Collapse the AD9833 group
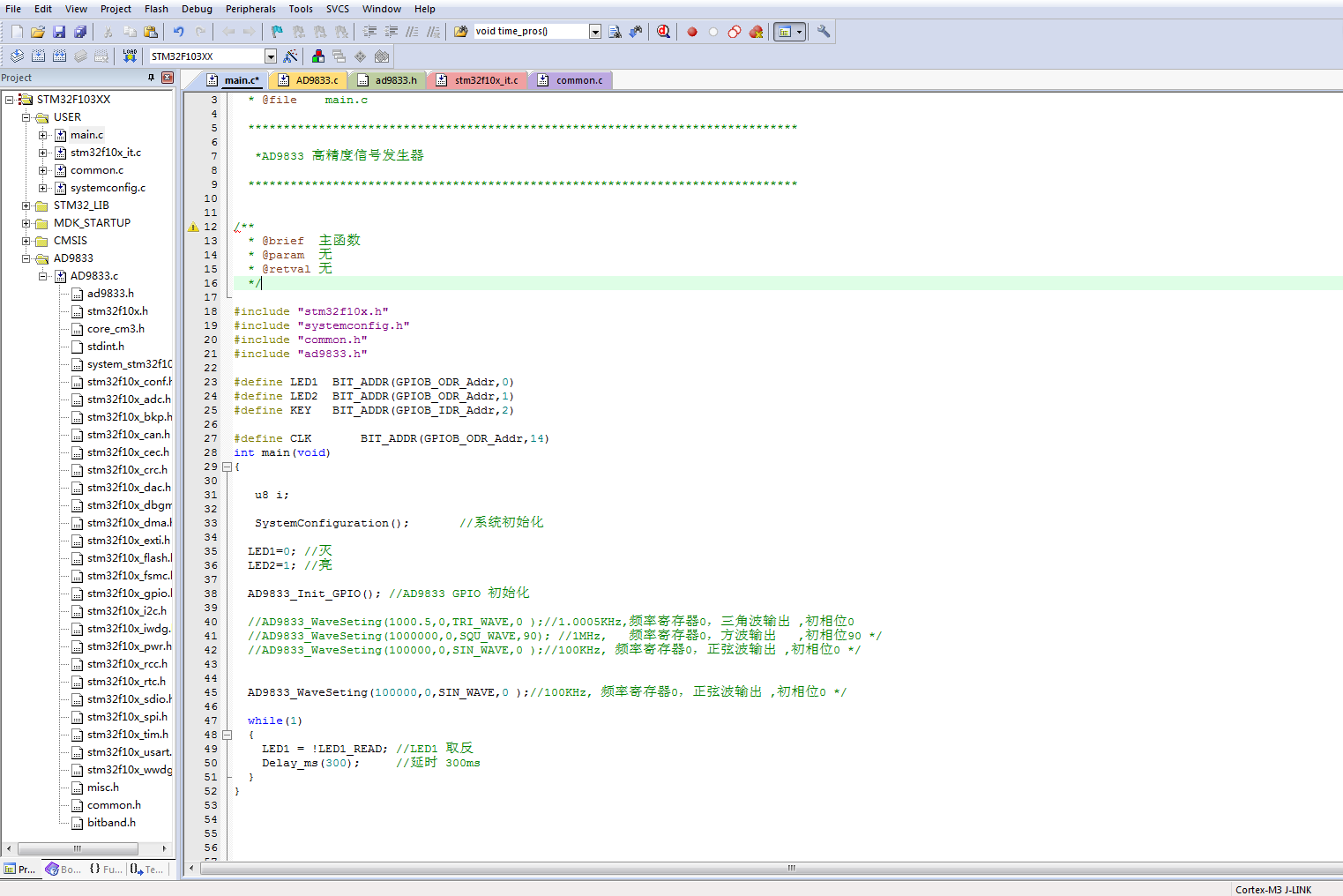 click(x=26, y=258)
